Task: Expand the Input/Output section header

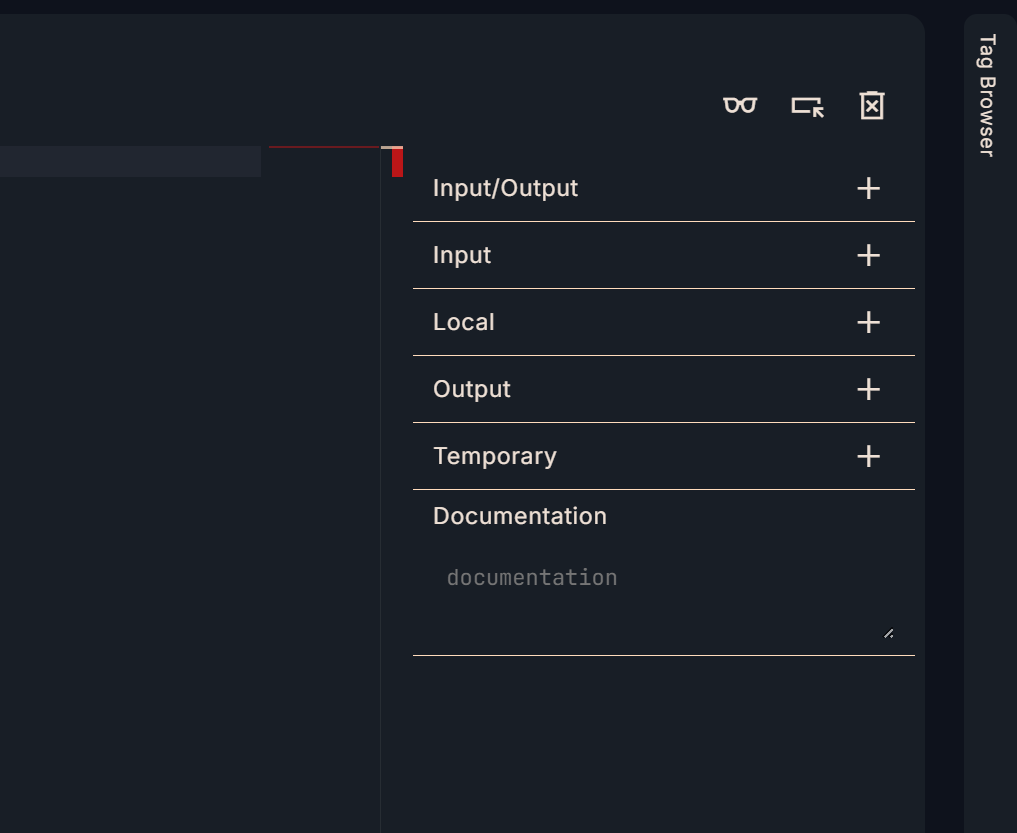Action: click(505, 188)
